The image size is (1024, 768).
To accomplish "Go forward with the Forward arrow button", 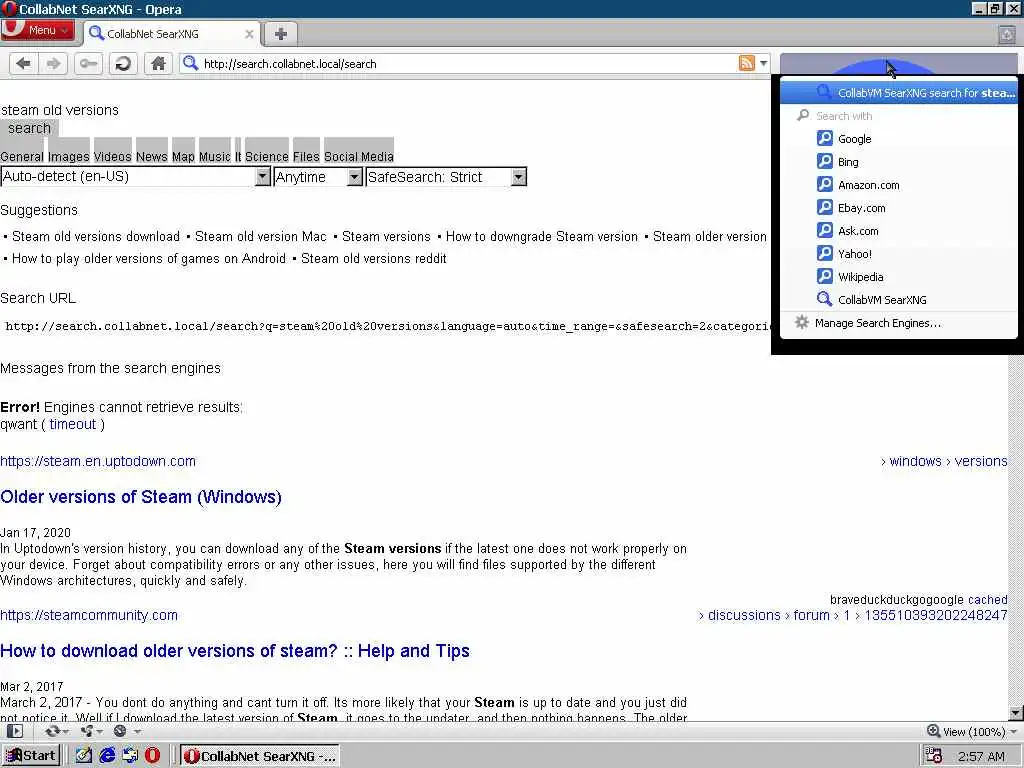I will click(53, 63).
